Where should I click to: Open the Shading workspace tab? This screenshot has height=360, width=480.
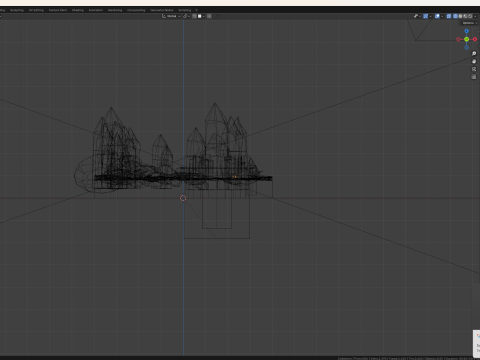(78, 10)
